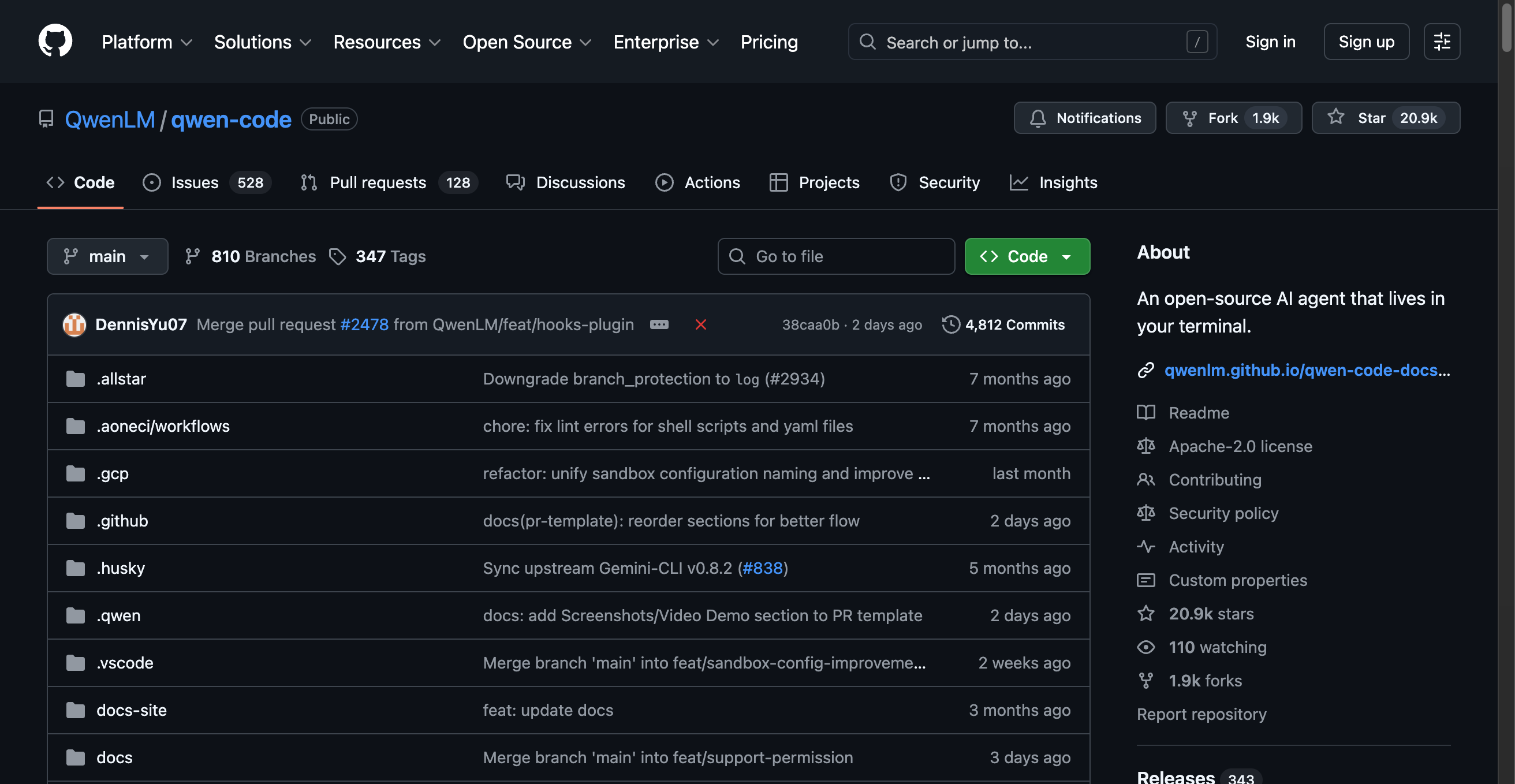Click DennisYu07 avatar image
1515x784 pixels.
pos(74,324)
